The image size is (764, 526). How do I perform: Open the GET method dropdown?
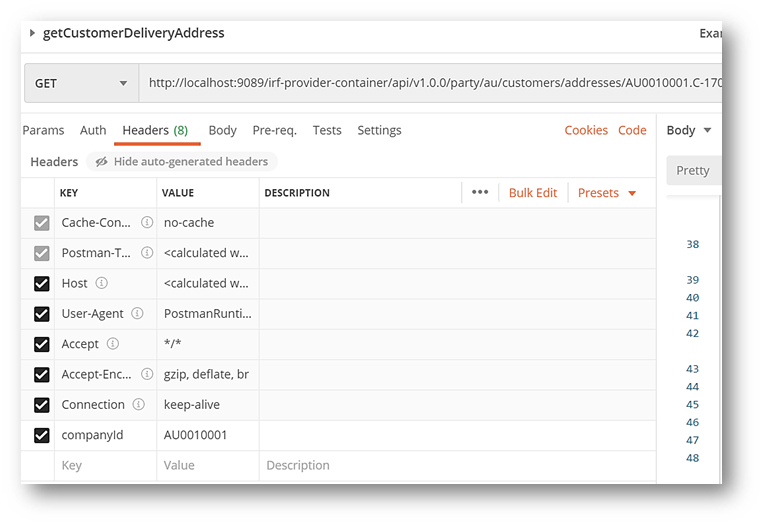[81, 84]
